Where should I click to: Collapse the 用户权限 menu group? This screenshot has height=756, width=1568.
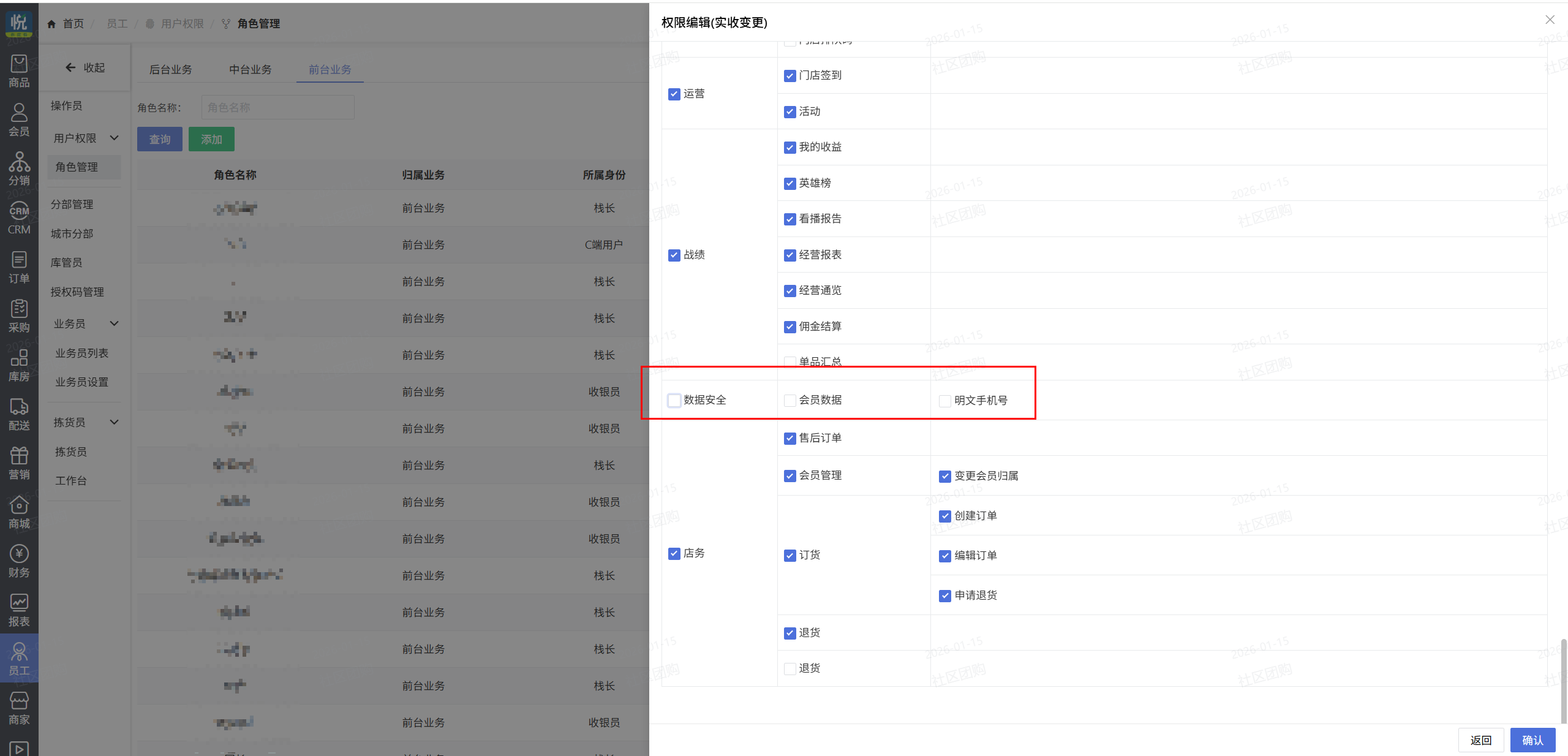[x=114, y=138]
